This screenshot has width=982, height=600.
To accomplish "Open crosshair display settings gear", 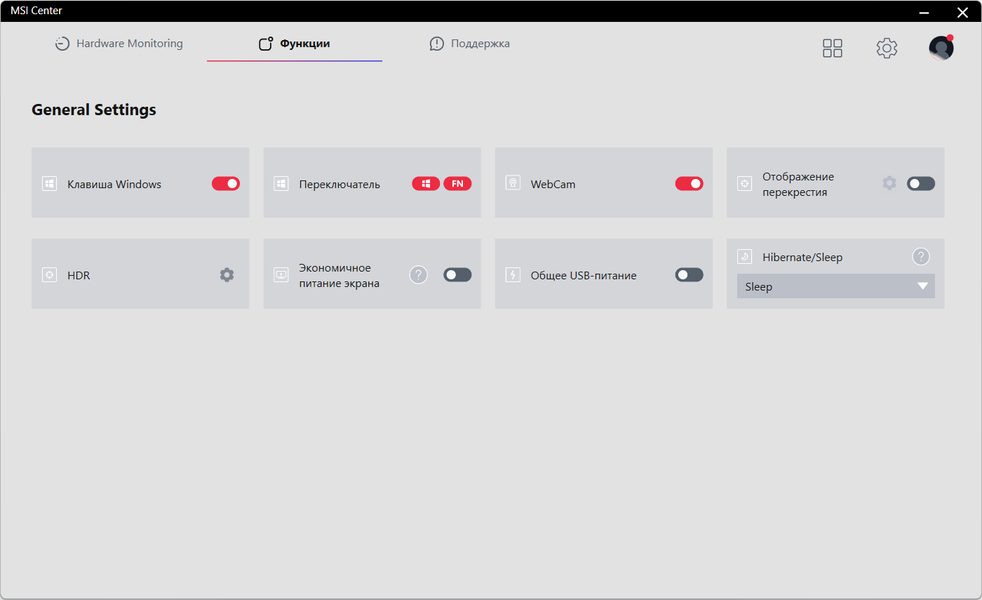I will coord(889,183).
